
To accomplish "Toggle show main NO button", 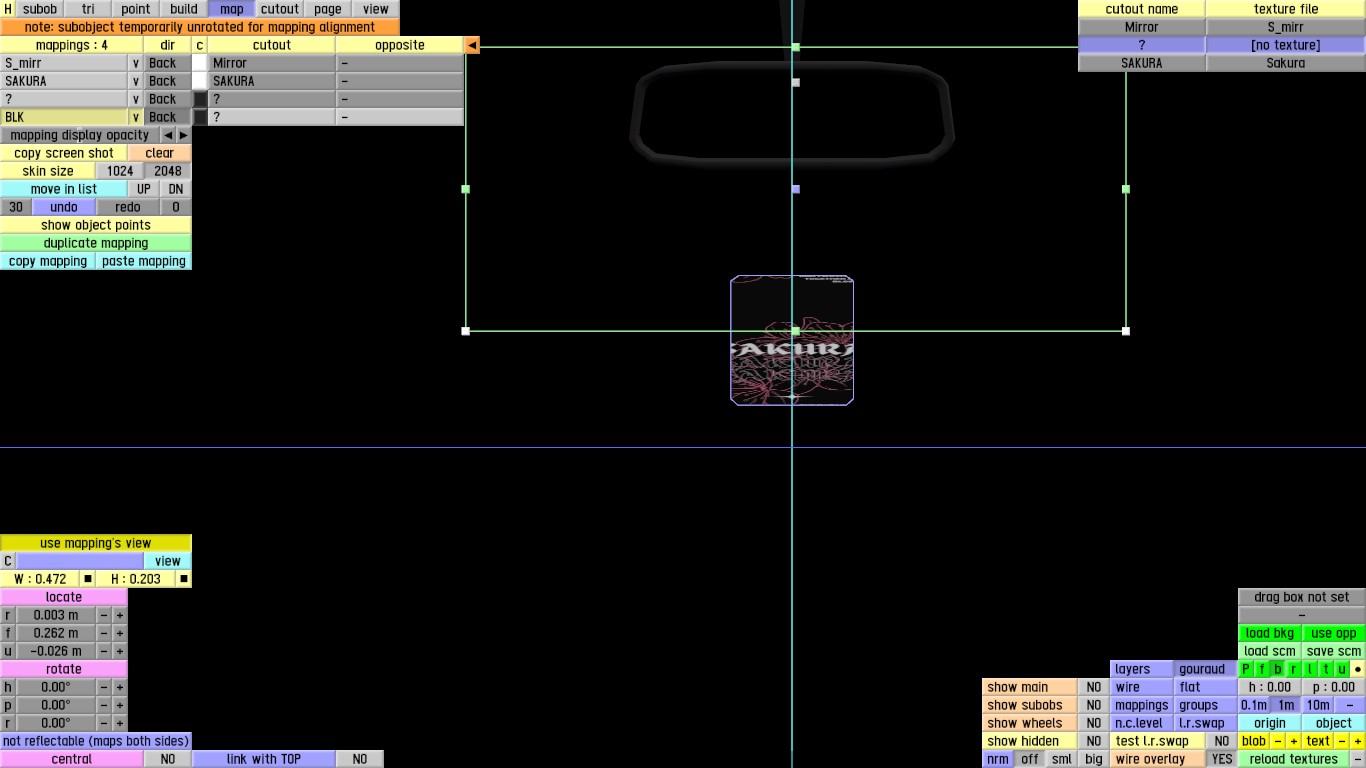I will [x=1094, y=687].
